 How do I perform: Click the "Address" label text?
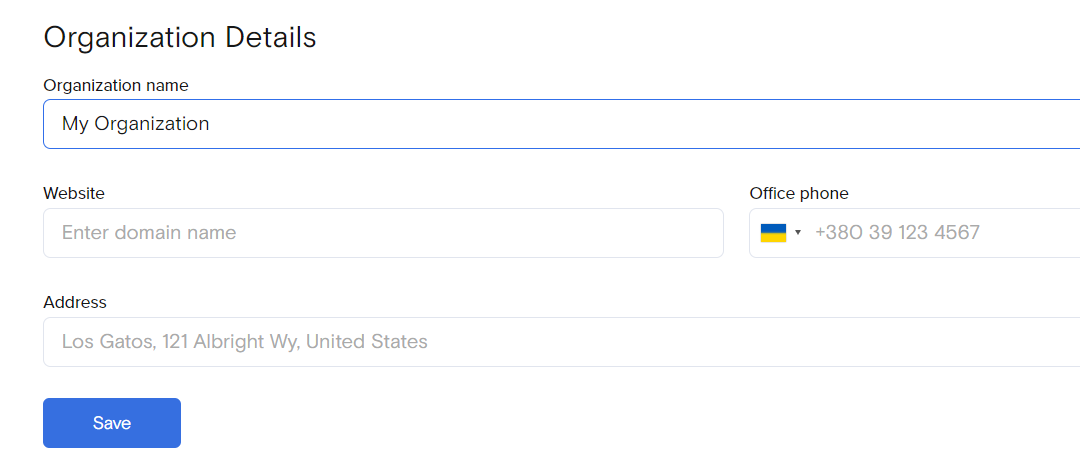click(75, 302)
